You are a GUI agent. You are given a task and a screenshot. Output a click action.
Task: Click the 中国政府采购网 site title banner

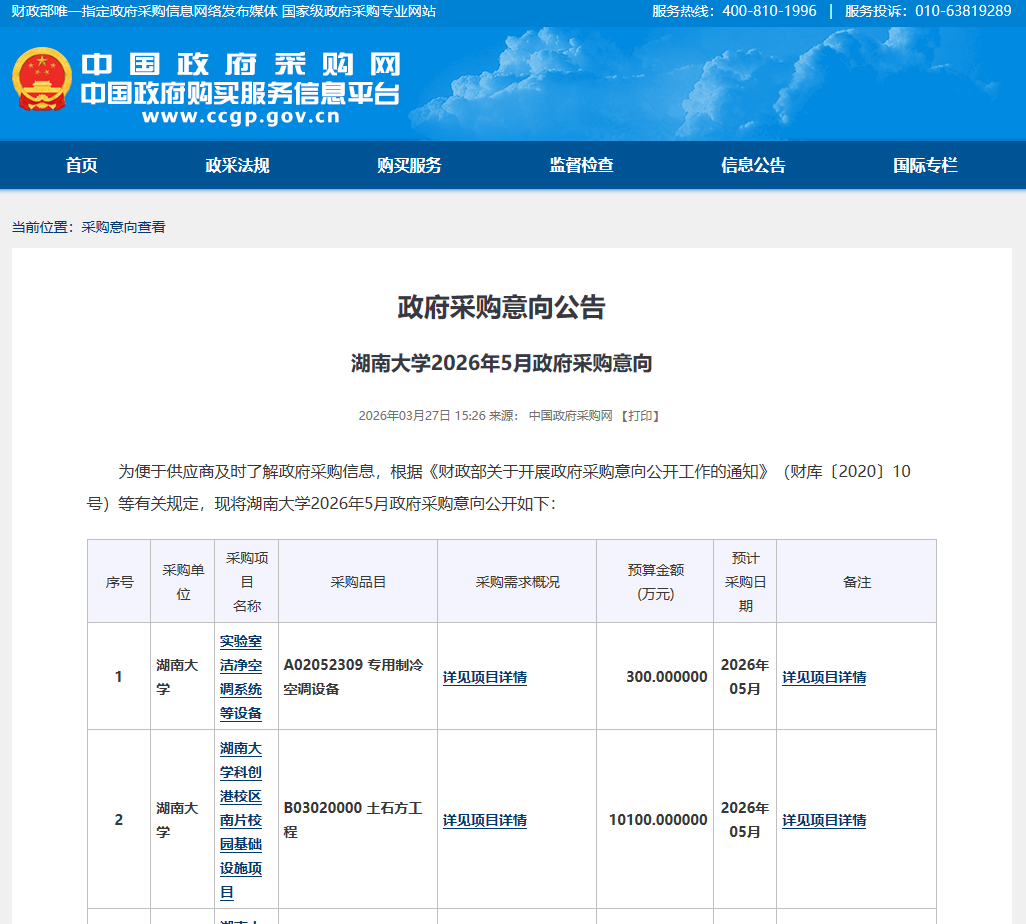click(241, 65)
